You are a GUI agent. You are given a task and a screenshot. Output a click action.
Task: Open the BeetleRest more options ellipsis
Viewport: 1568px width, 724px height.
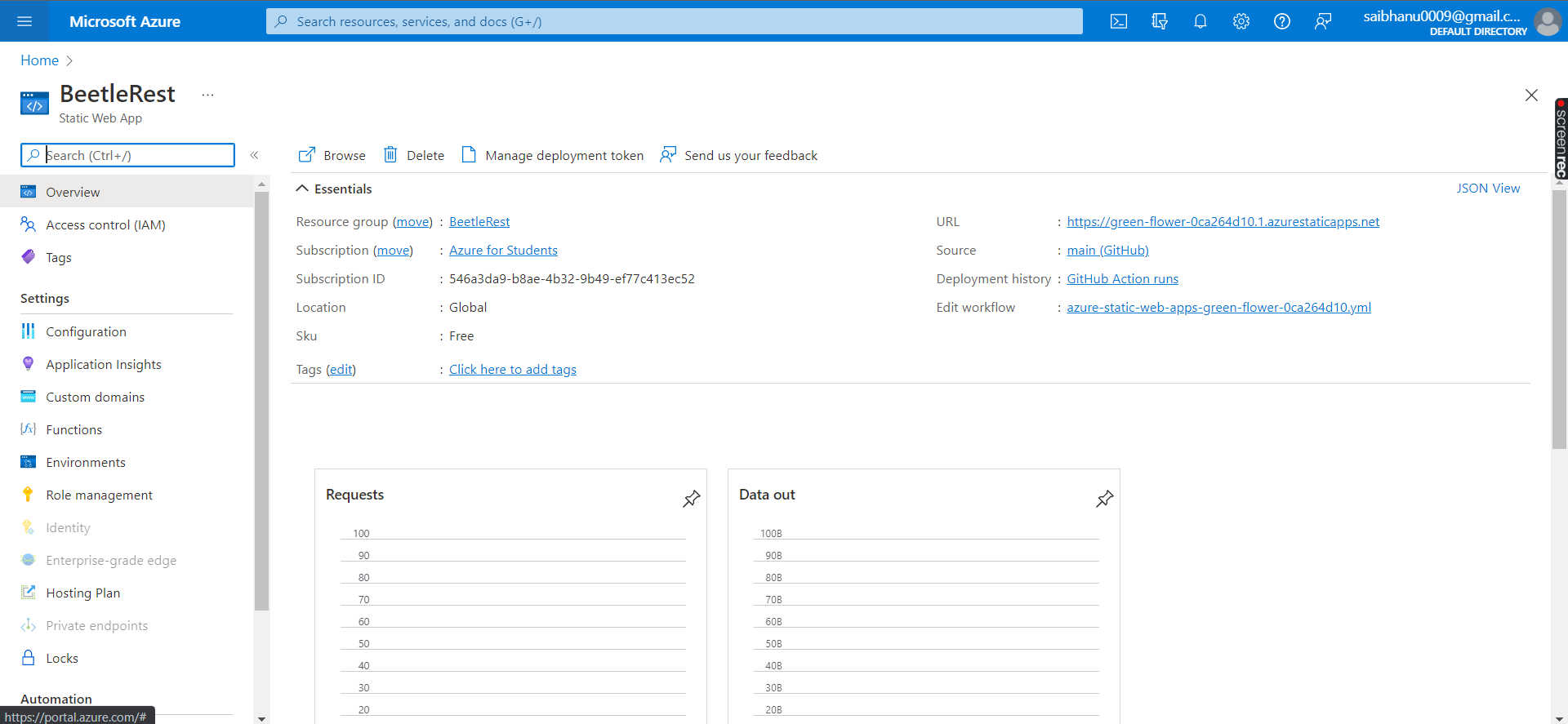(208, 95)
